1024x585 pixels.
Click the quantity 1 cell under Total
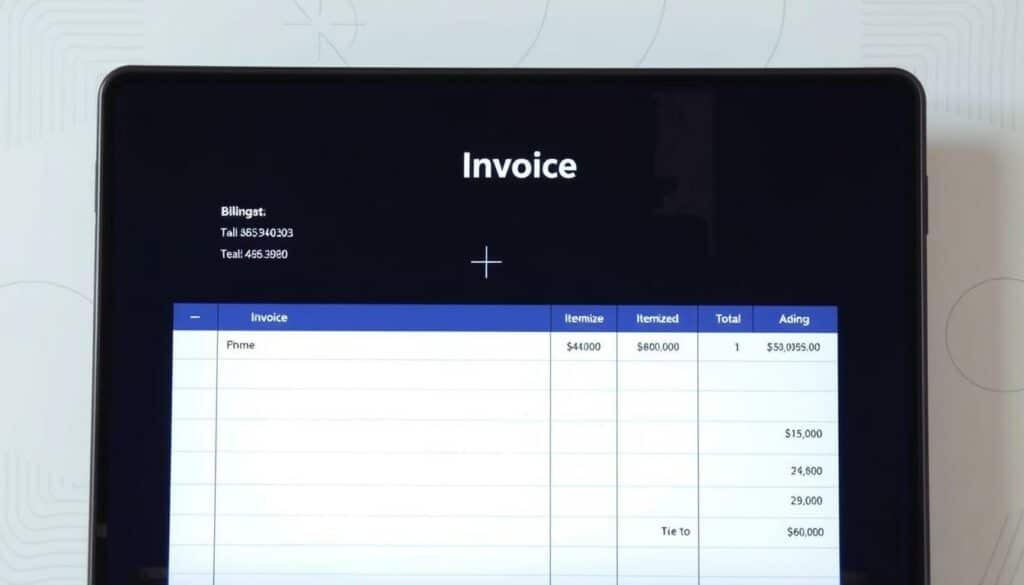point(737,347)
